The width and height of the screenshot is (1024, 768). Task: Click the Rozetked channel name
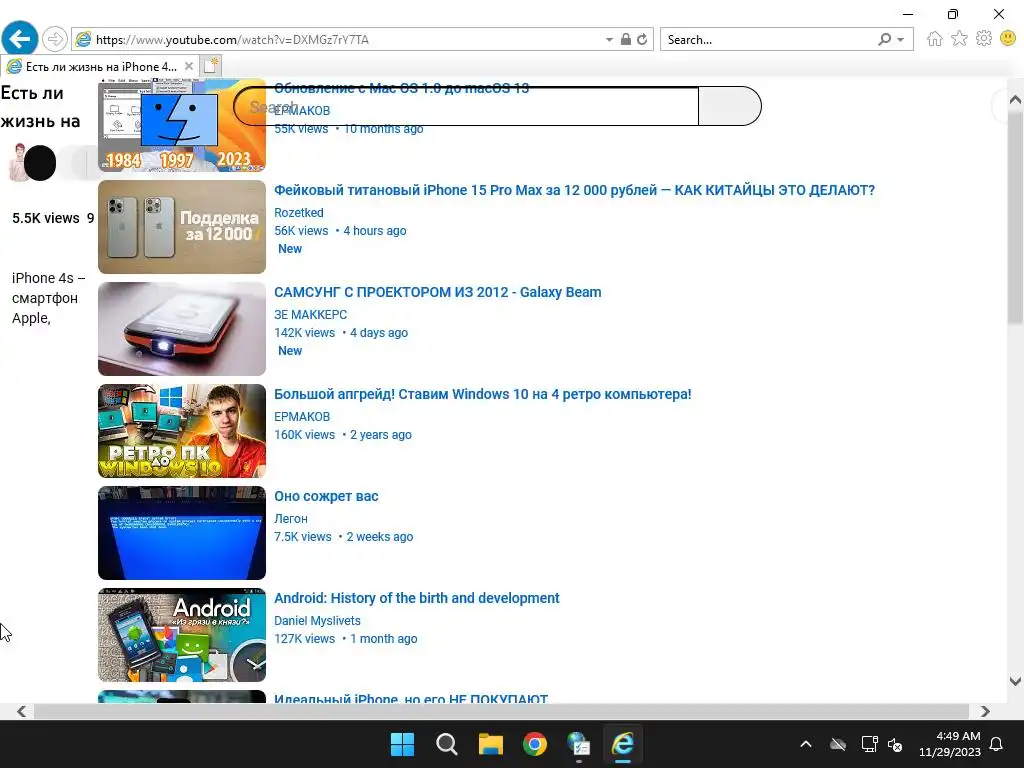[298, 212]
